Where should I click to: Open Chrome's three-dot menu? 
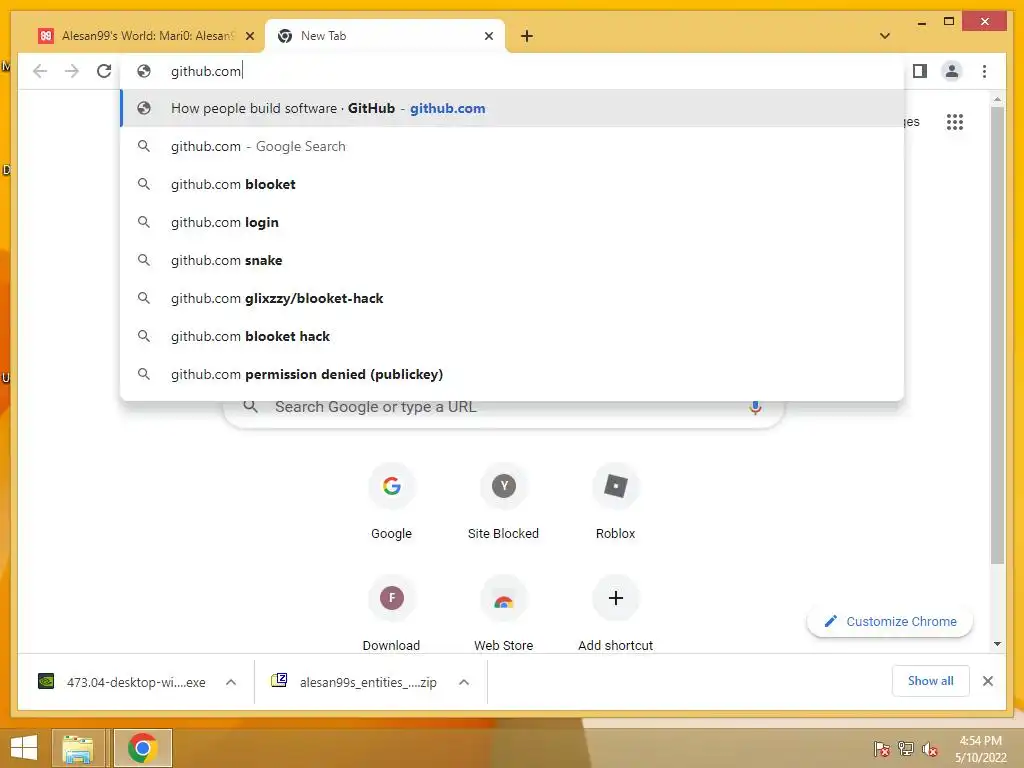[x=984, y=71]
